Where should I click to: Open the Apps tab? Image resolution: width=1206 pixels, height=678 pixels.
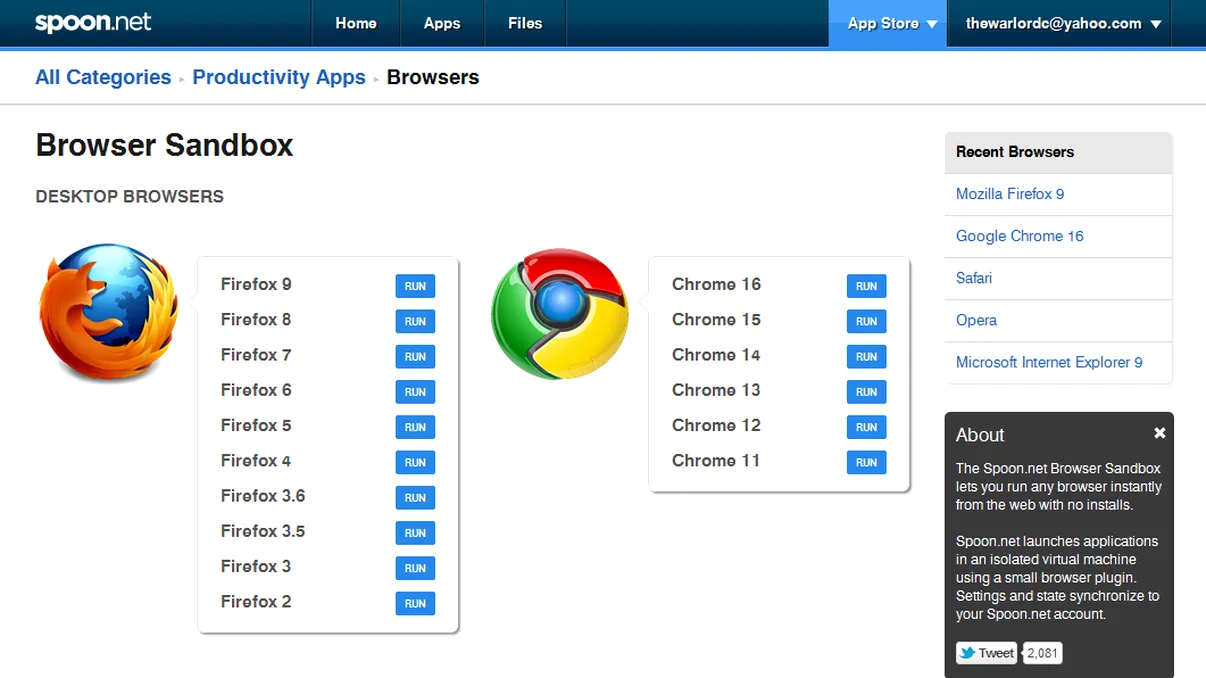tap(442, 23)
